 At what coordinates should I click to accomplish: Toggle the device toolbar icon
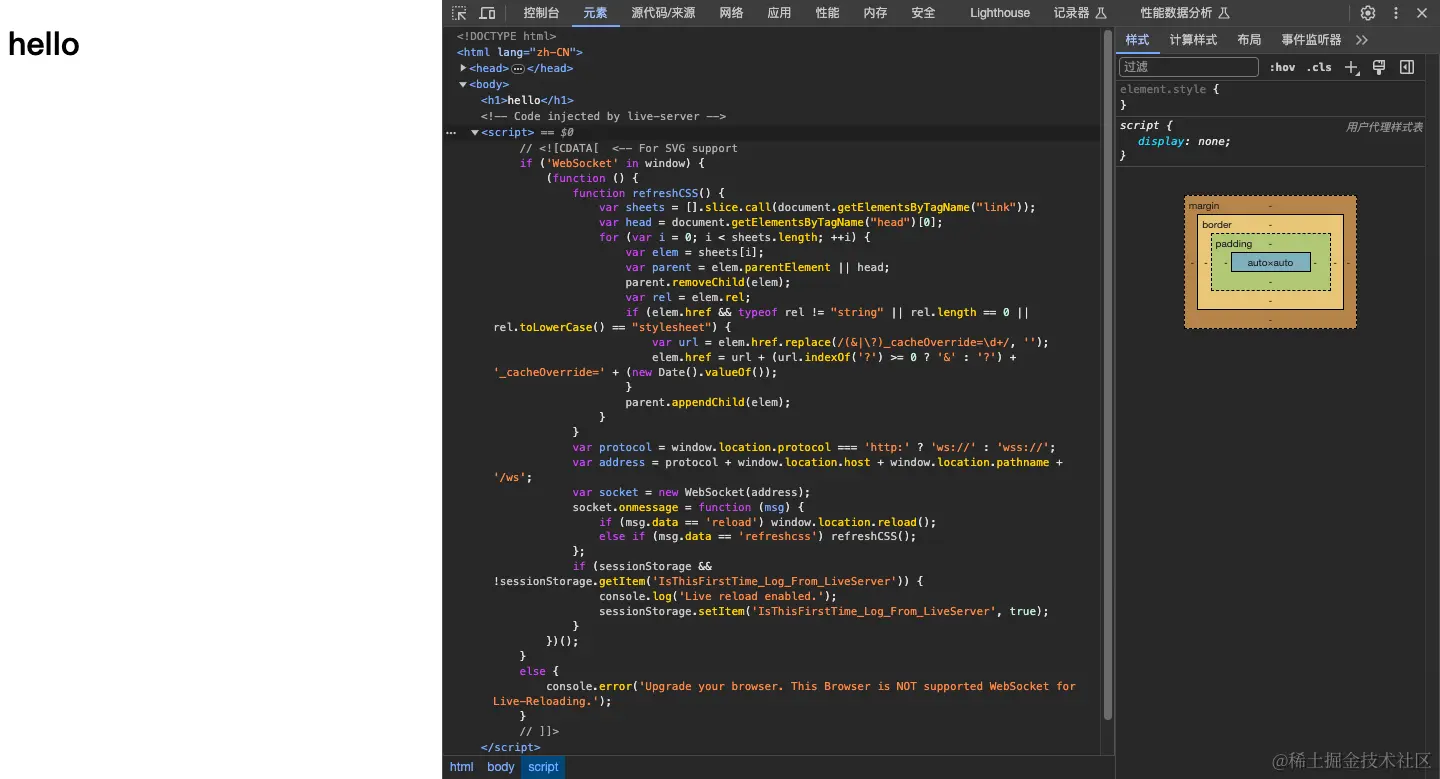[487, 13]
